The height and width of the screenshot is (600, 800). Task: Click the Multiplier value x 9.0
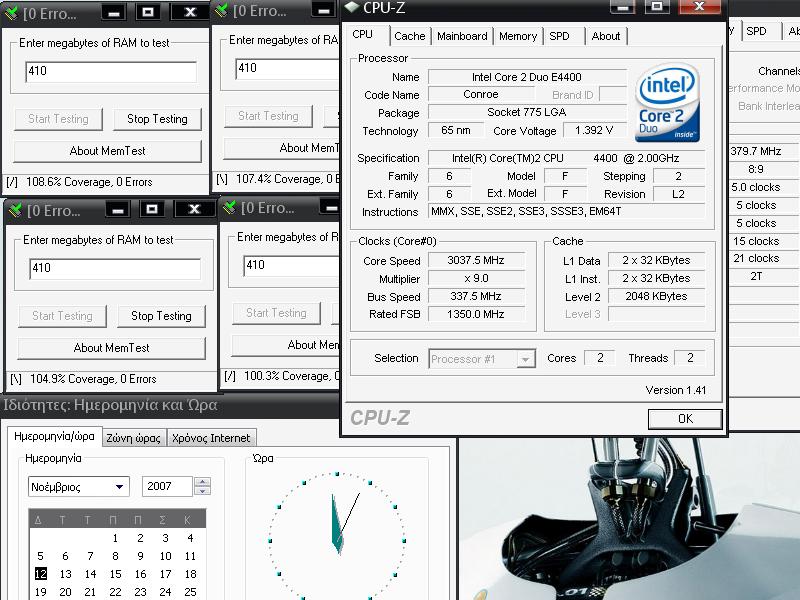click(x=476, y=279)
